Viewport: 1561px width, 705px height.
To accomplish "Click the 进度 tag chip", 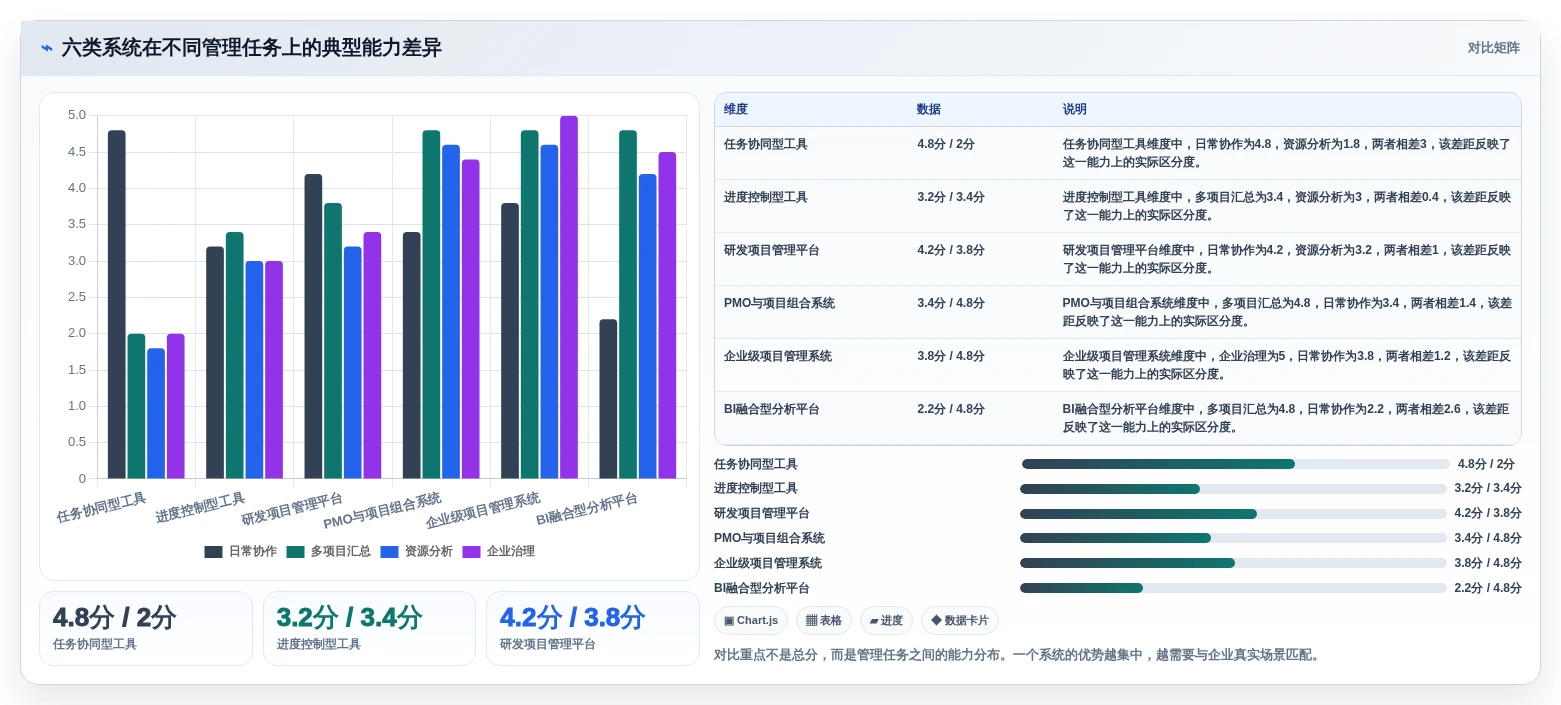I will 886,621.
